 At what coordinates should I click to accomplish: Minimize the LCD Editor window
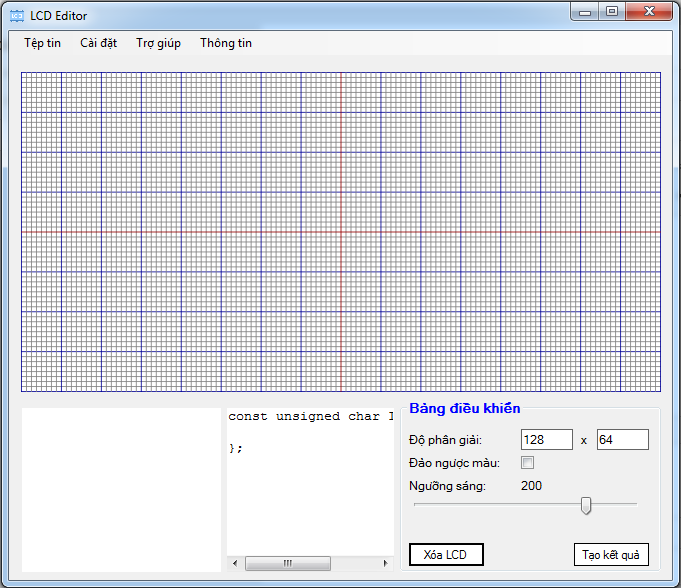585,12
